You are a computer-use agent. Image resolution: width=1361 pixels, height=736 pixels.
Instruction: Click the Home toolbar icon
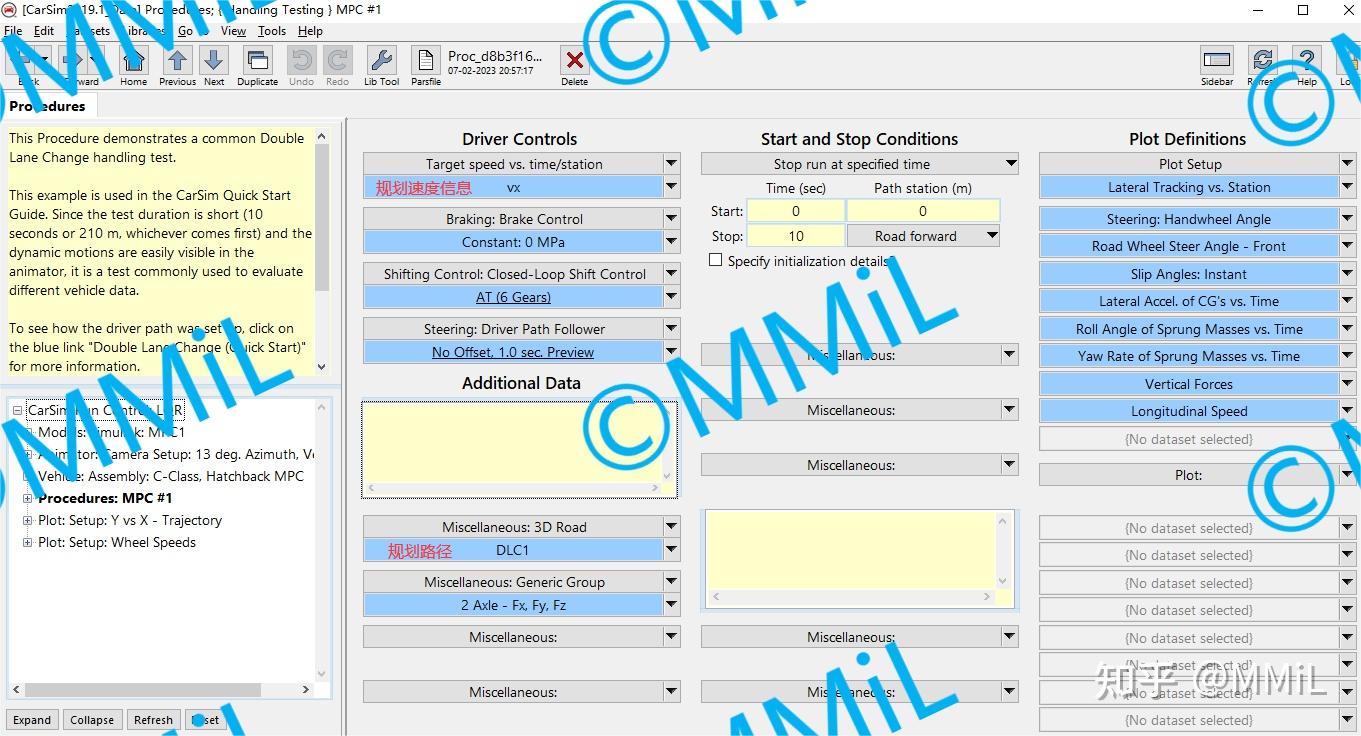(x=133, y=61)
